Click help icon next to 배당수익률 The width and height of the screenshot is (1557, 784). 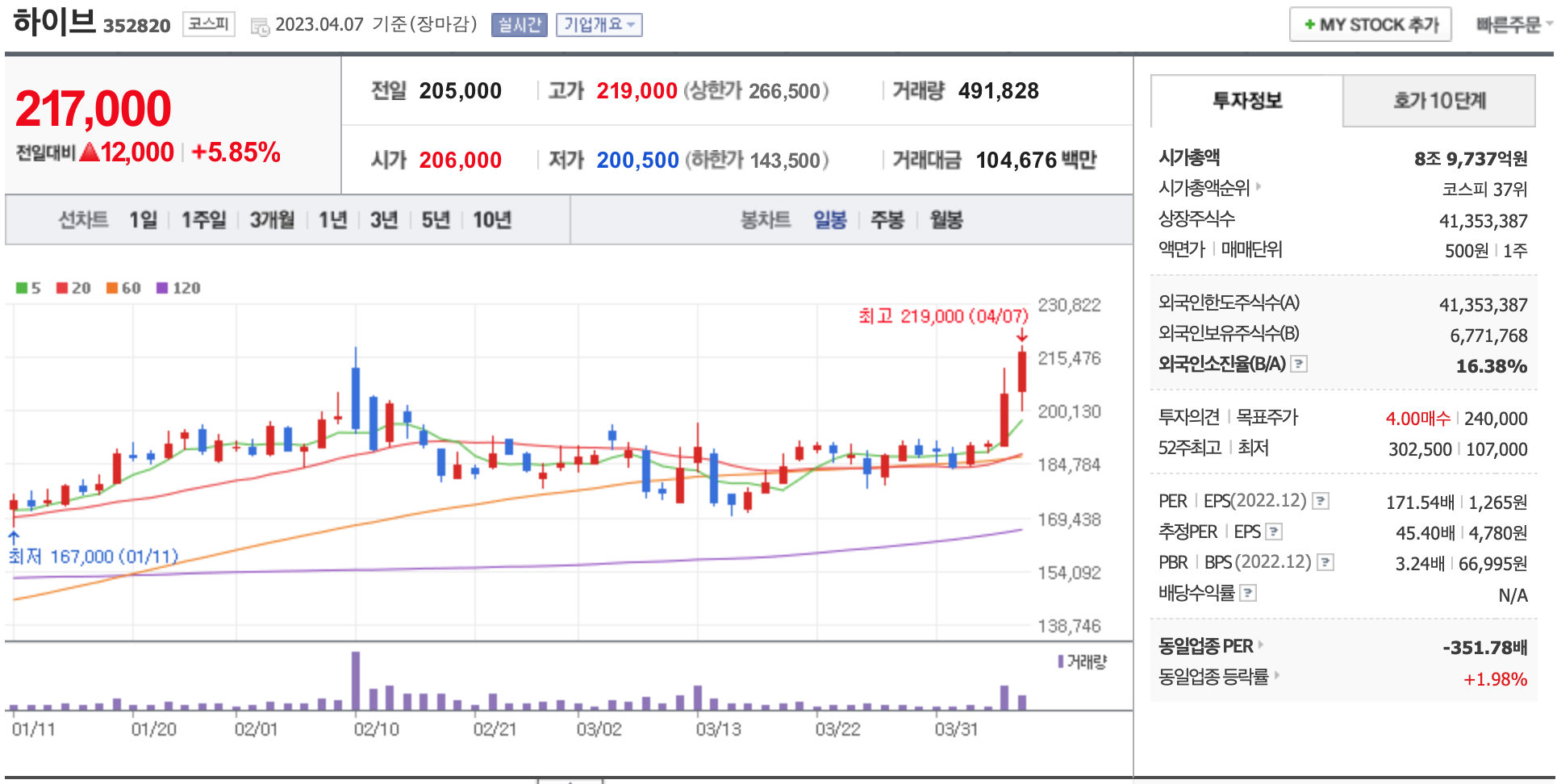1248,594
